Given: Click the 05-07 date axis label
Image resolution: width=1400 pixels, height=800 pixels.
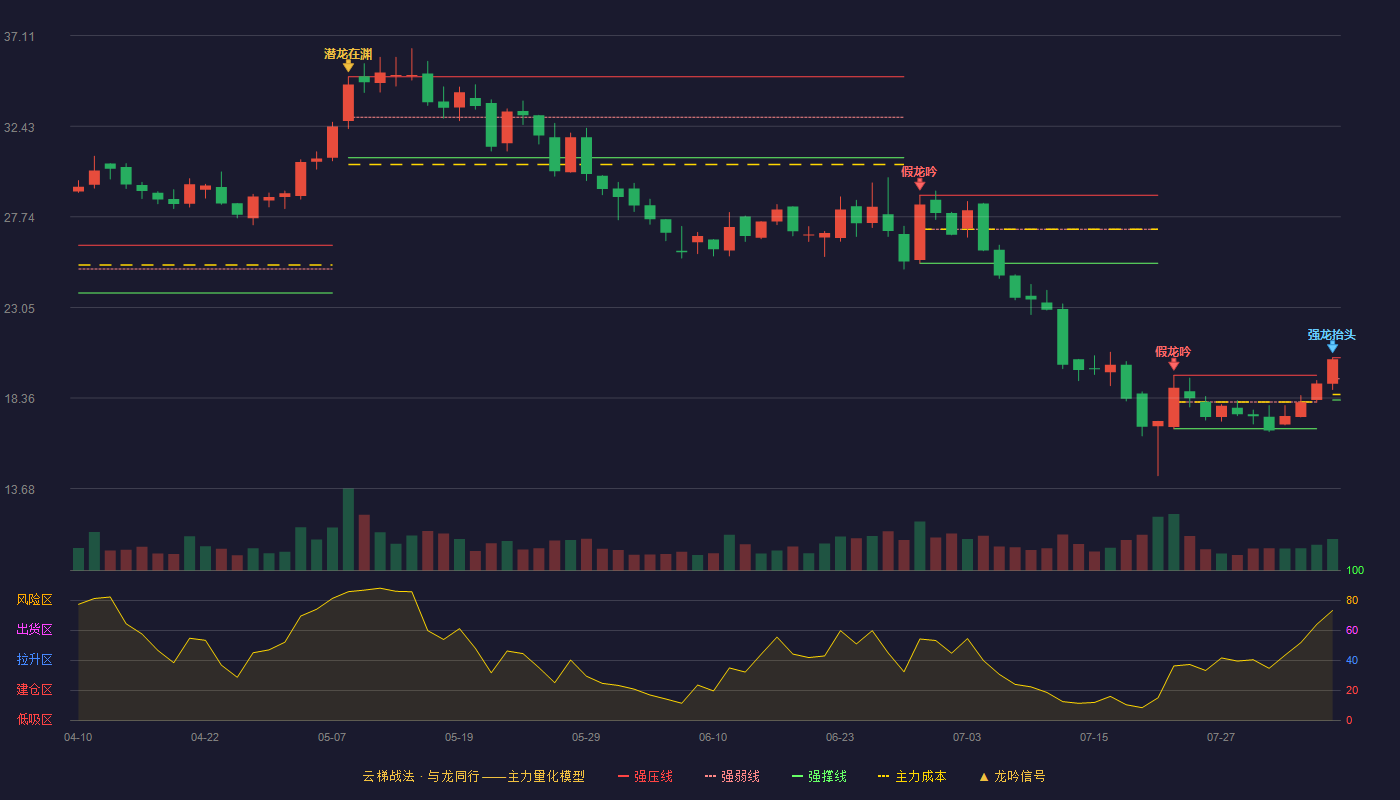Looking at the screenshot, I should [x=332, y=737].
